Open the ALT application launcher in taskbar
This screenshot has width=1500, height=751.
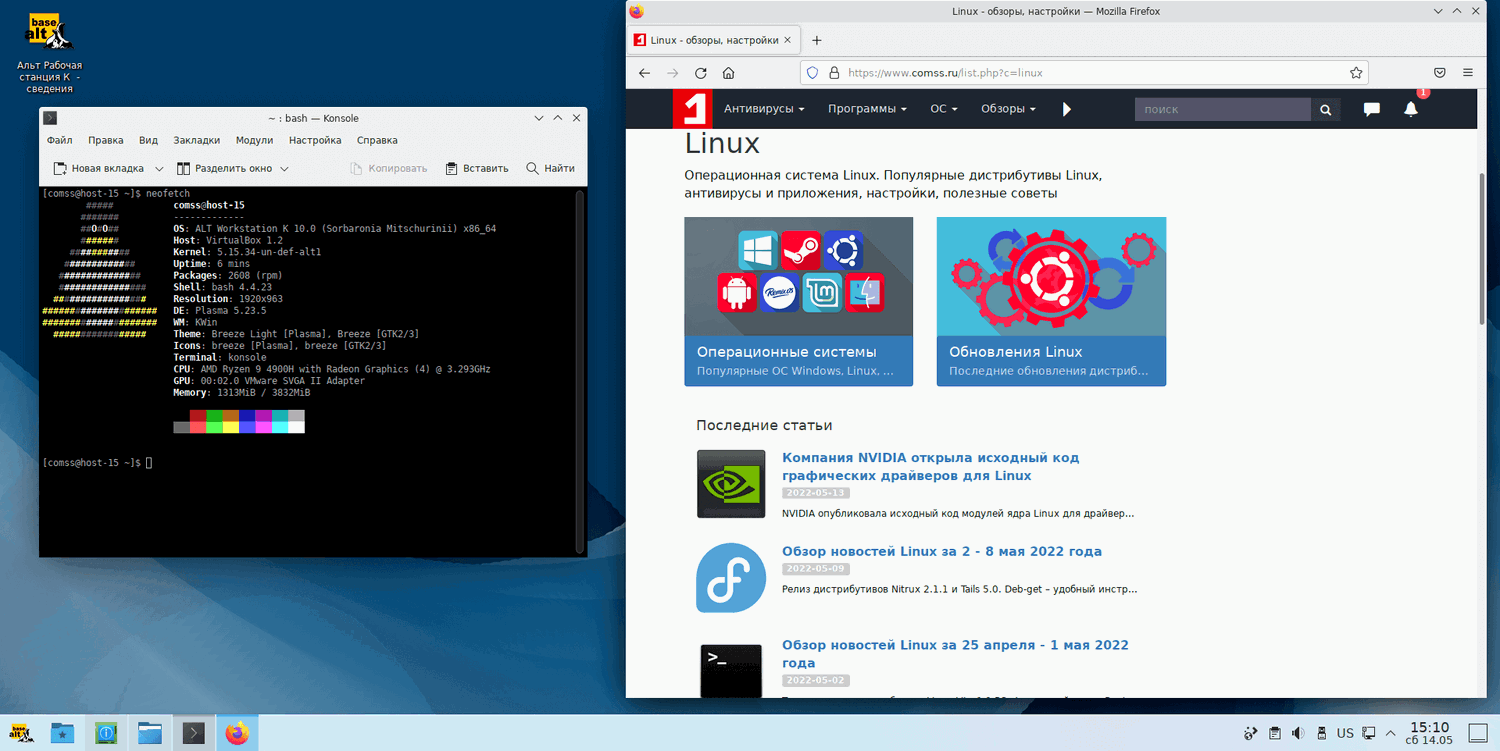(x=21, y=733)
